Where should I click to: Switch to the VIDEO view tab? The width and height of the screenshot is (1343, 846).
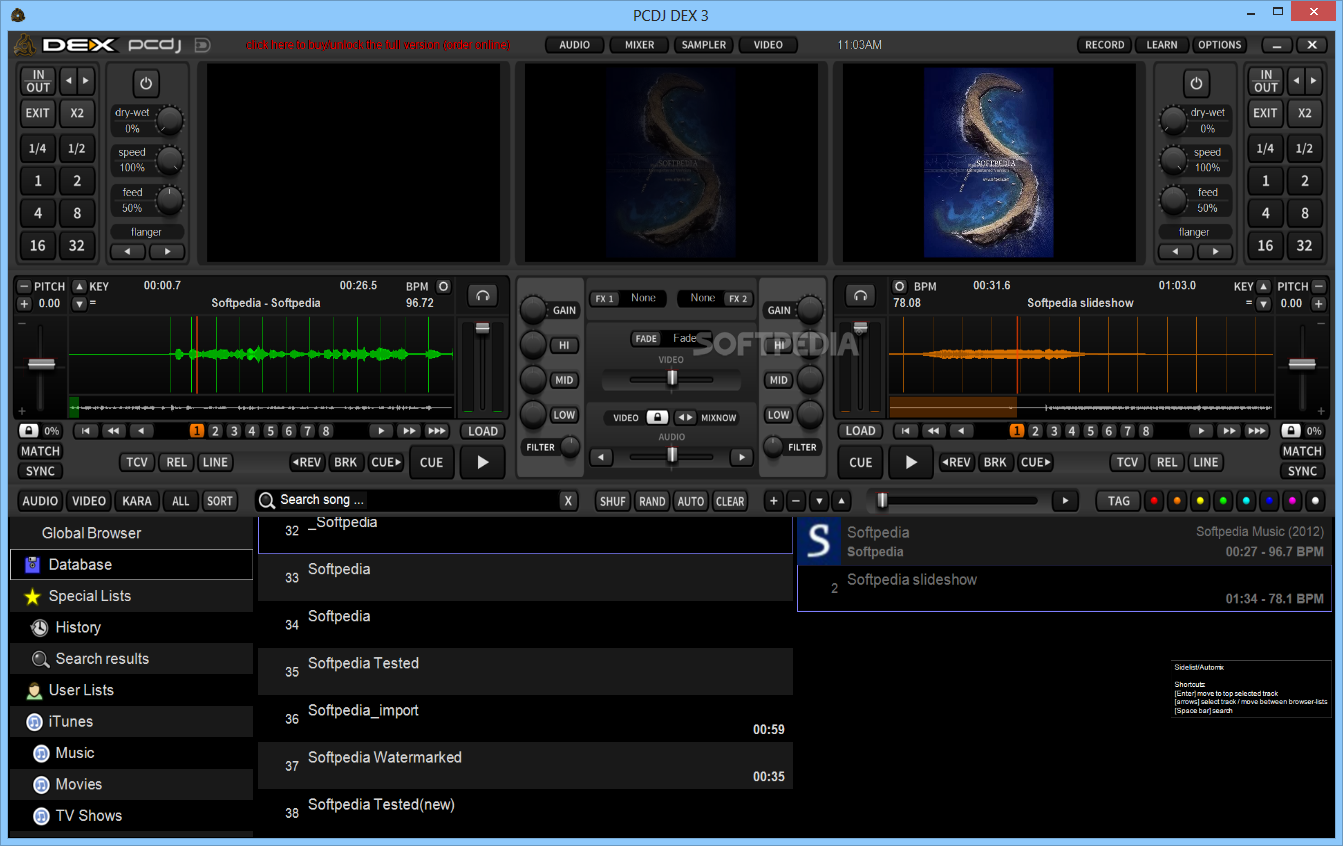768,45
